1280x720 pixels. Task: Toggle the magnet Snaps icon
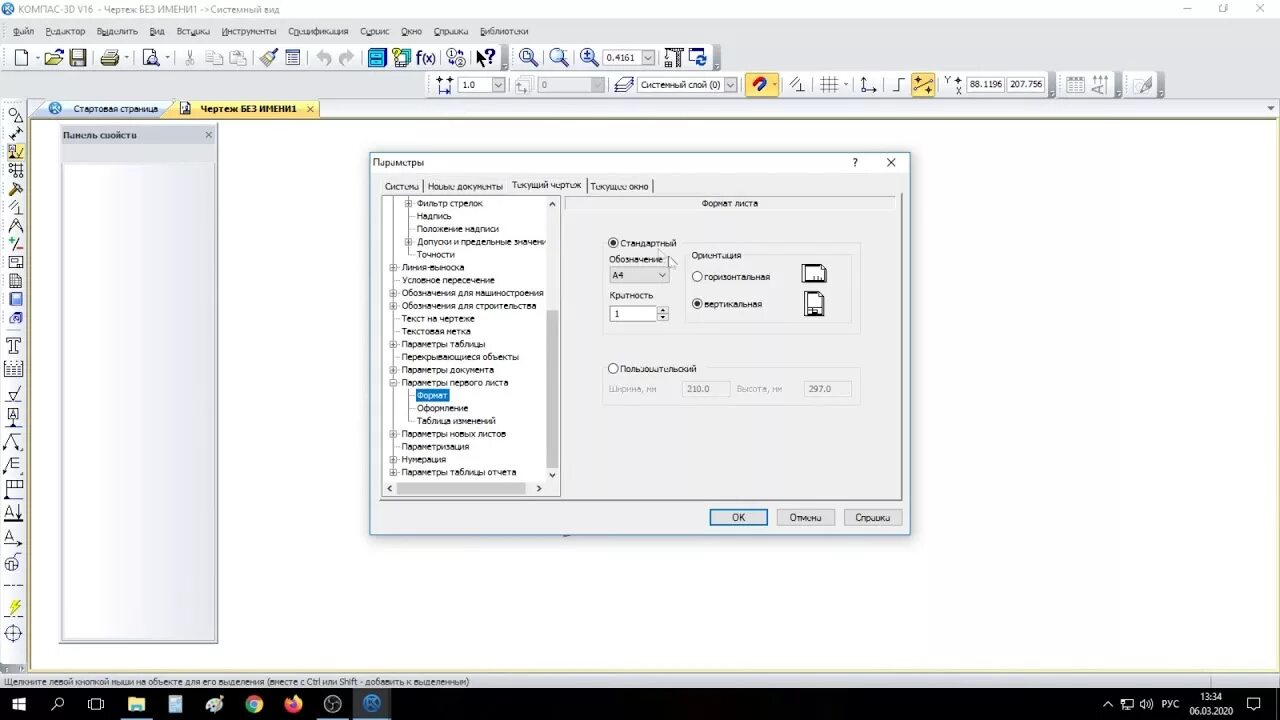[760, 85]
